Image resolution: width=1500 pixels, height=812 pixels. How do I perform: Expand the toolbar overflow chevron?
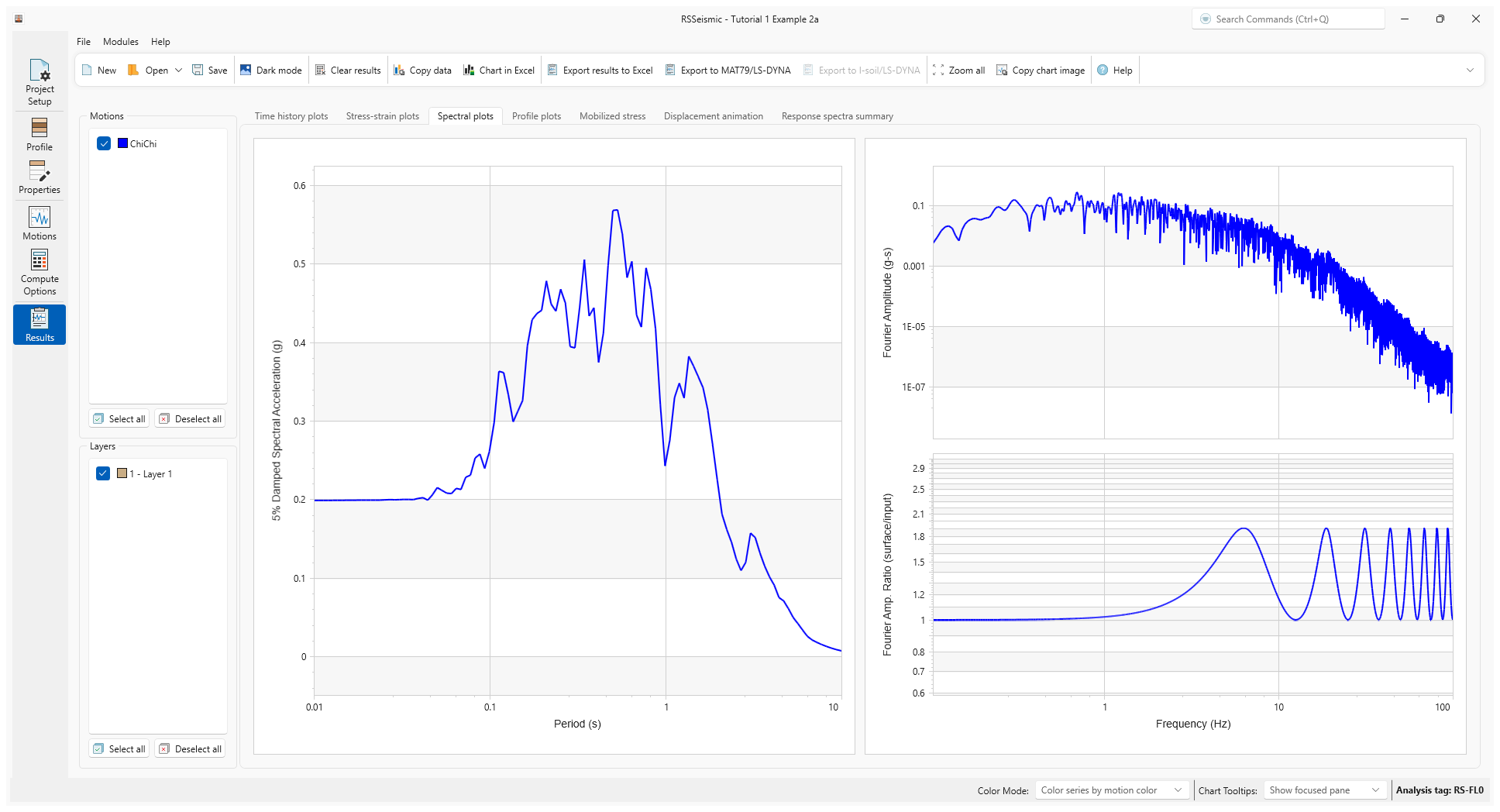tap(1470, 71)
